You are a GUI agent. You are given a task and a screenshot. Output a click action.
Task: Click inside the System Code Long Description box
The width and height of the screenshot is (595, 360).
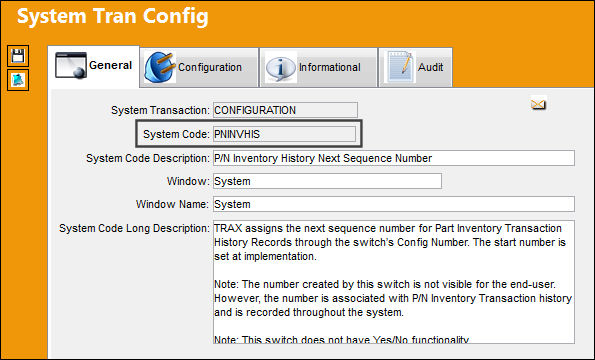pos(394,282)
